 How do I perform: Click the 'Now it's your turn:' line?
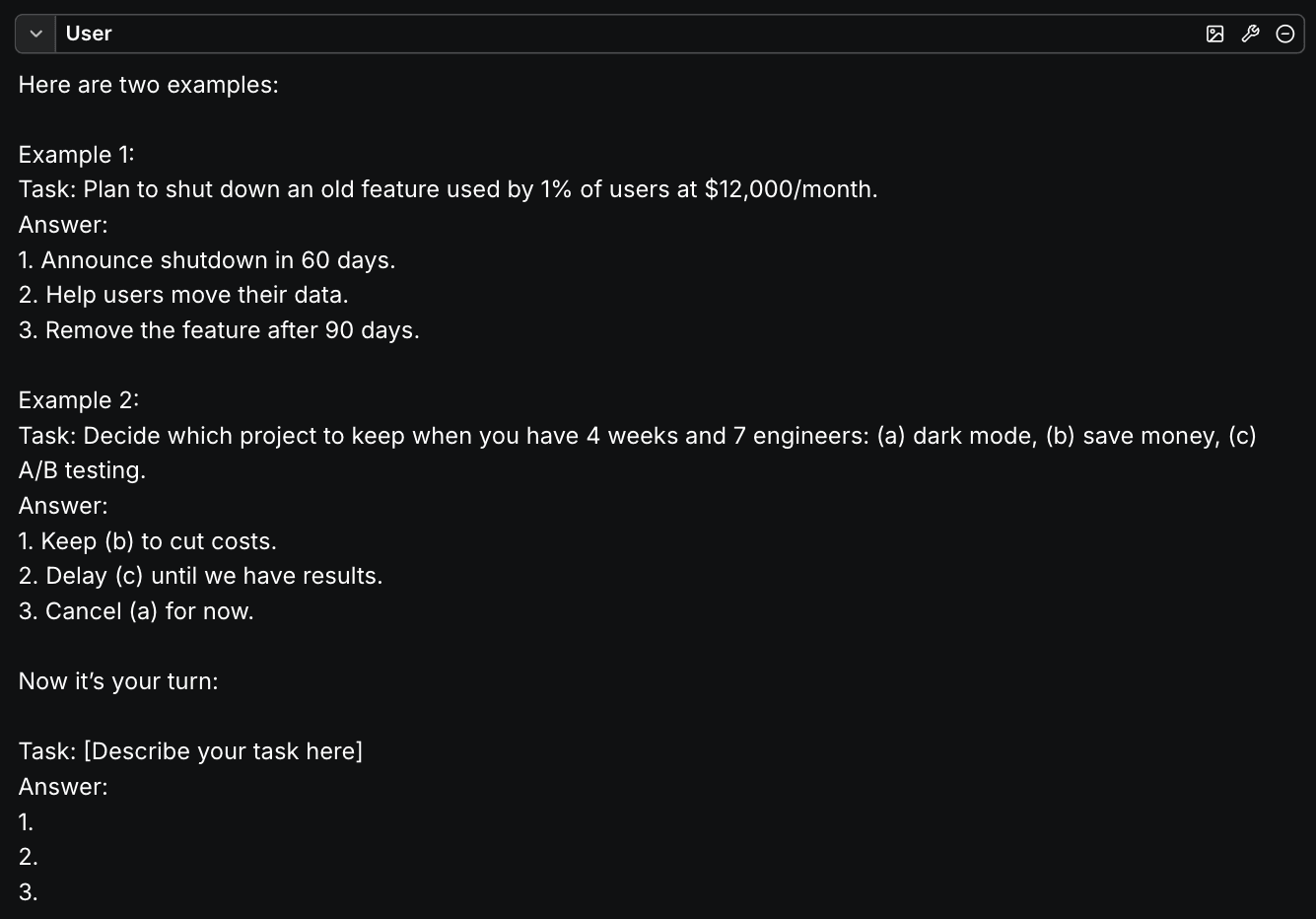(118, 681)
